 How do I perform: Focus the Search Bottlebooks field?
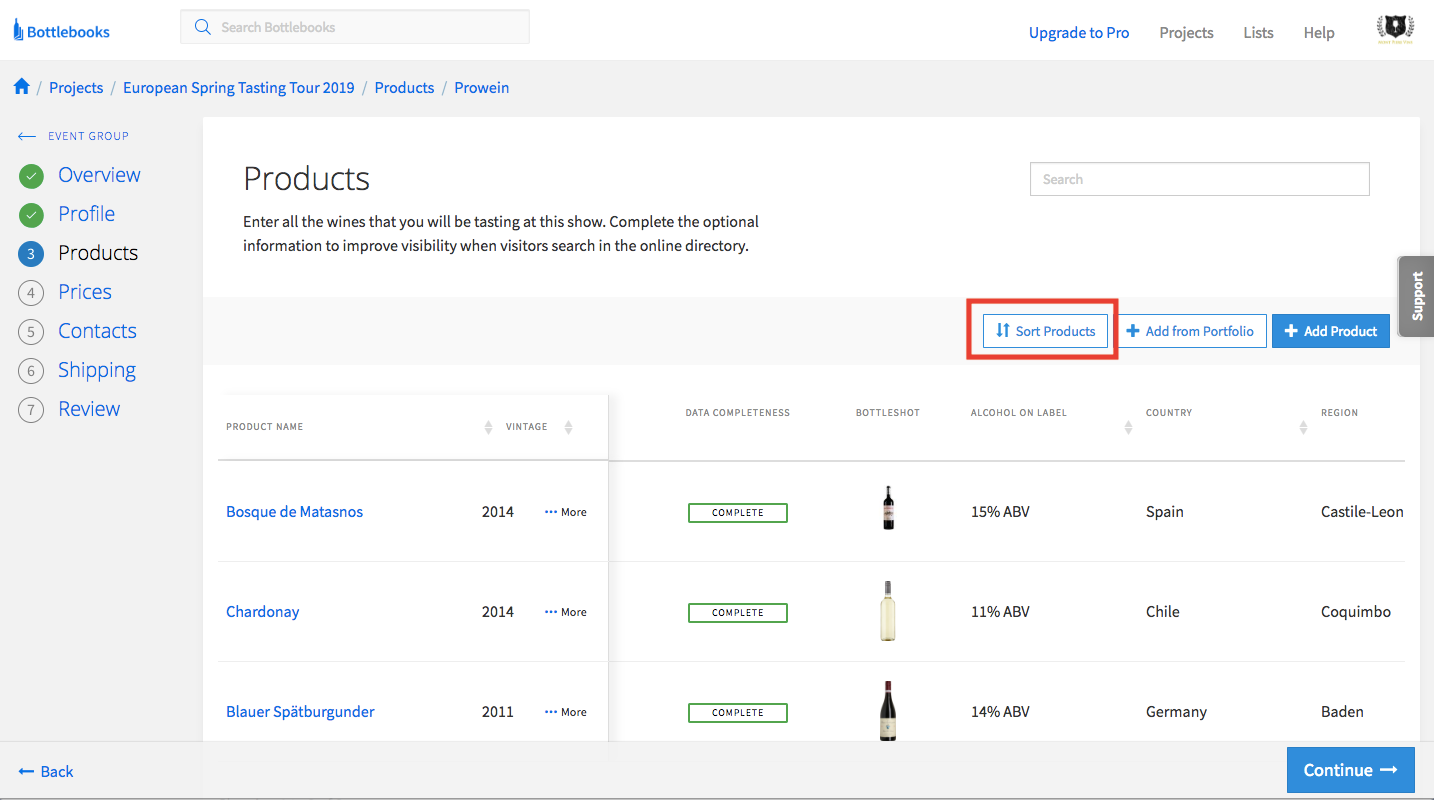[355, 27]
